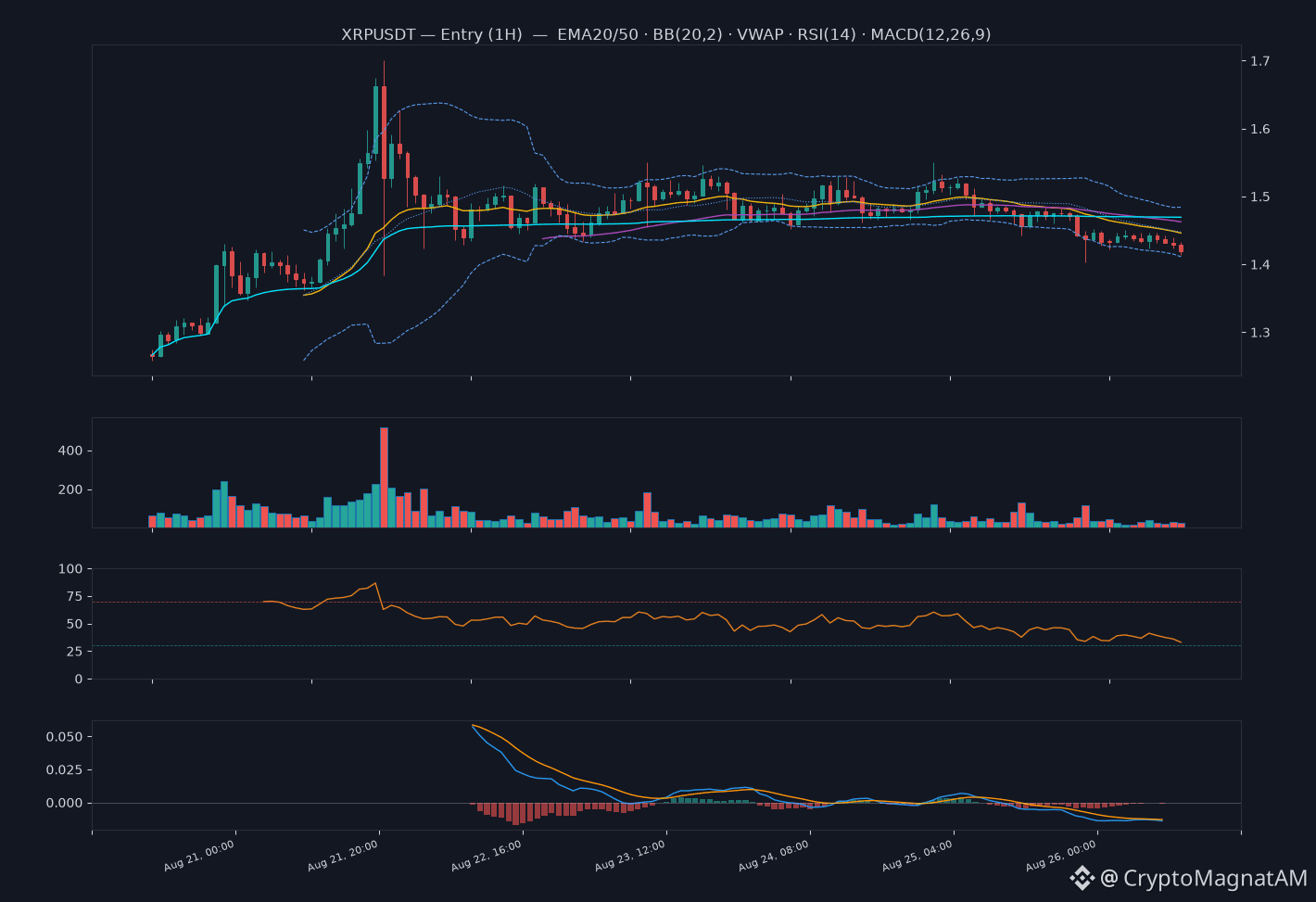Click the 0.025 MACD axis label
This screenshot has width=1316, height=902.
click(65, 769)
